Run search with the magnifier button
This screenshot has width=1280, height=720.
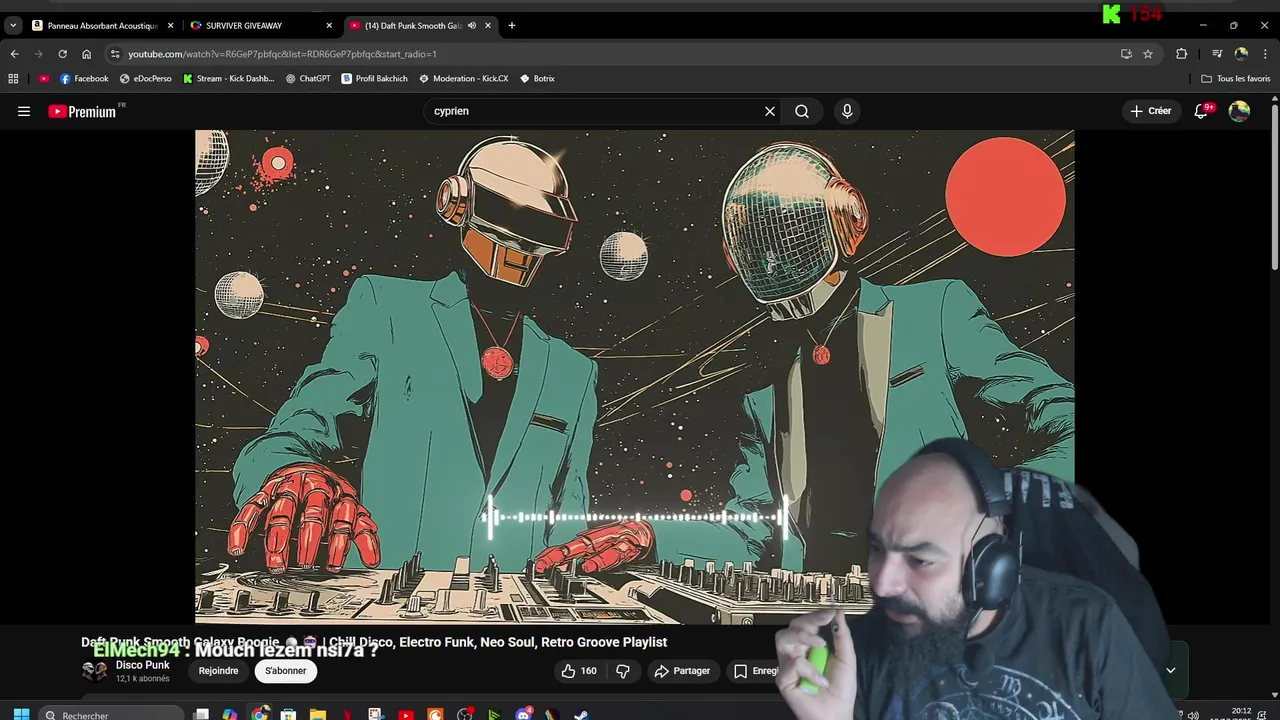point(802,111)
